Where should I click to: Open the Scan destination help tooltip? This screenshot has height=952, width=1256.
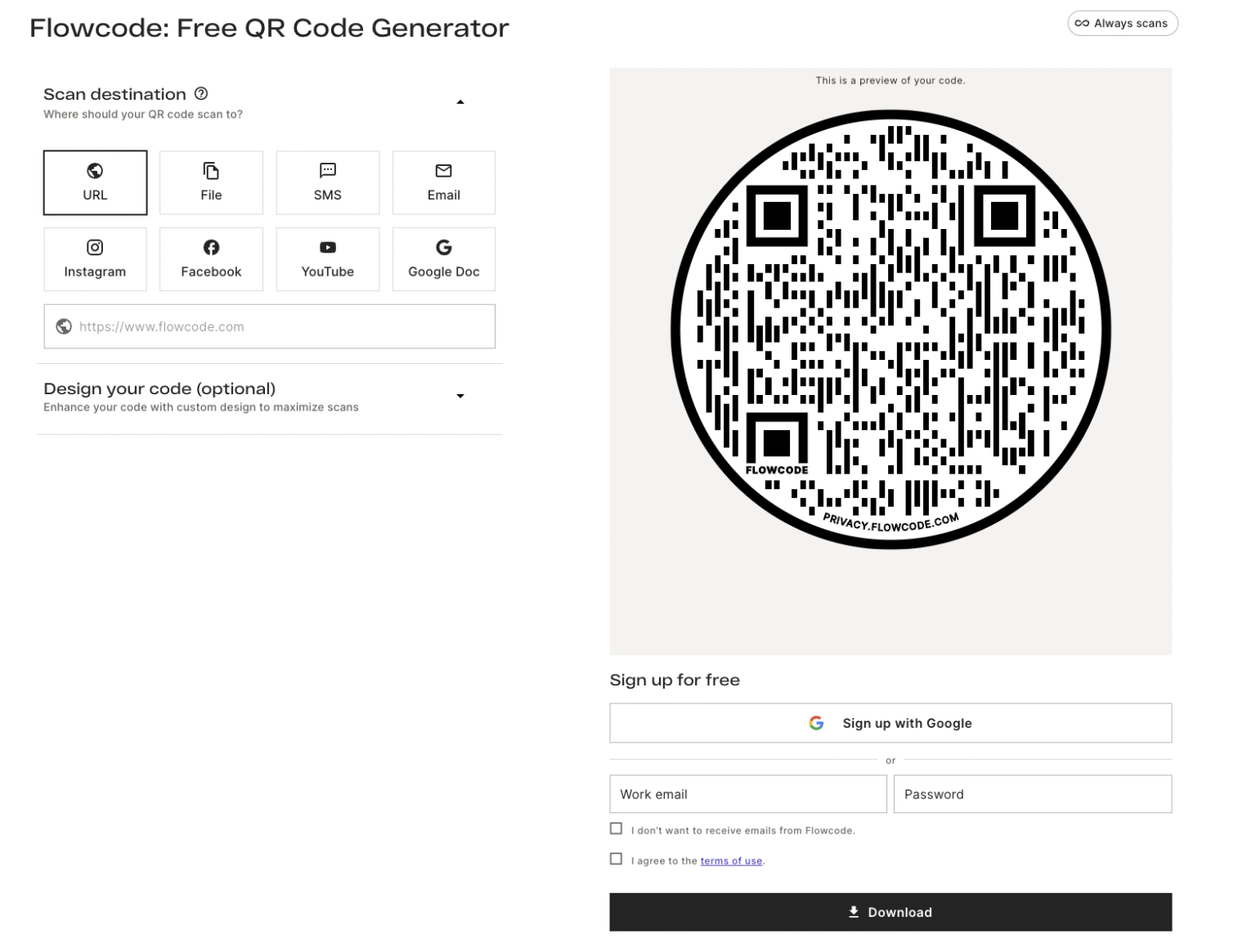202,93
